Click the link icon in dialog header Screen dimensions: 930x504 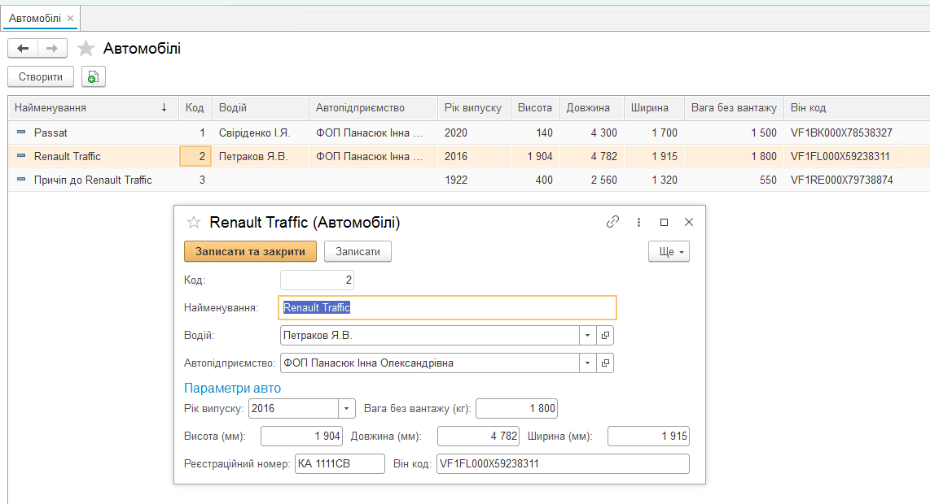click(613, 222)
